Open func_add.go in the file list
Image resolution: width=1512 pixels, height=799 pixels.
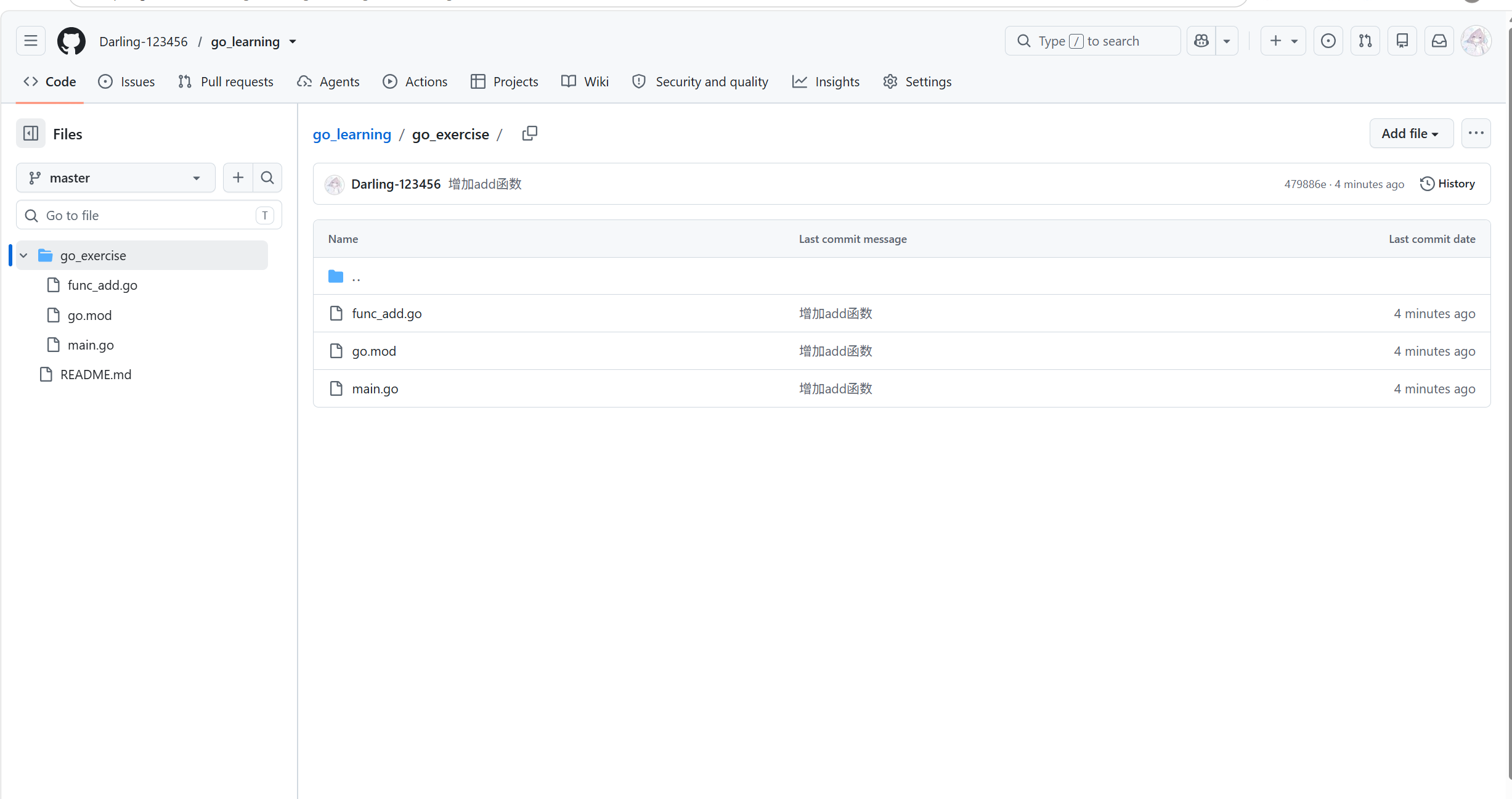coord(387,313)
